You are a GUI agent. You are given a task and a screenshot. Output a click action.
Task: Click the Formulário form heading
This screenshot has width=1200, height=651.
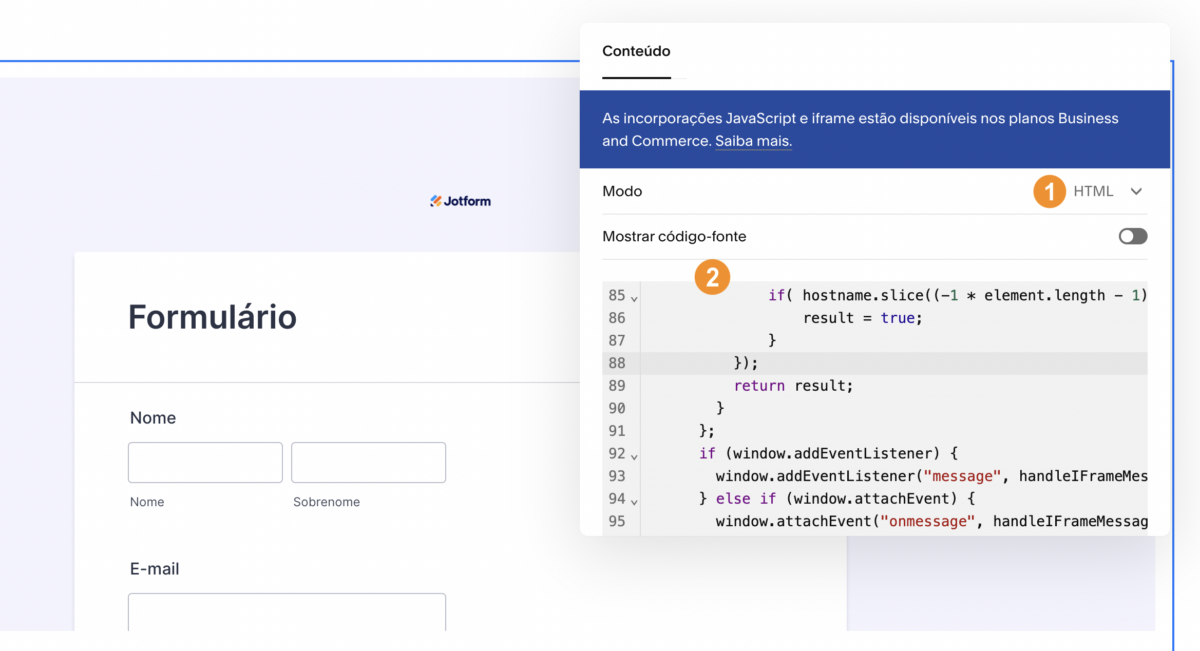[212, 317]
